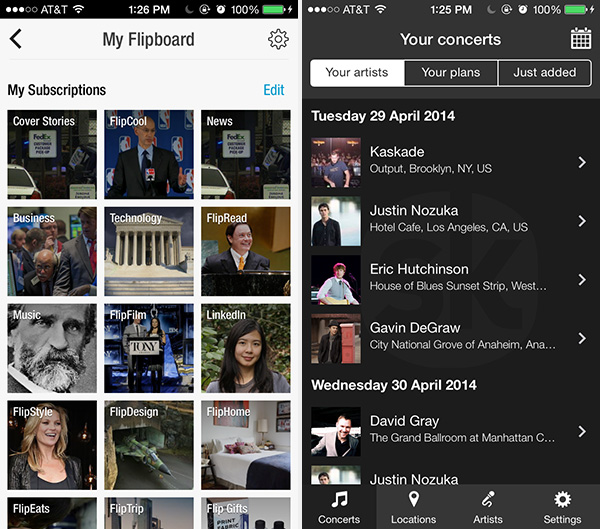This screenshot has height=529, width=600.
Task: Tap Kaskade artist photo
Action: (x=336, y=162)
